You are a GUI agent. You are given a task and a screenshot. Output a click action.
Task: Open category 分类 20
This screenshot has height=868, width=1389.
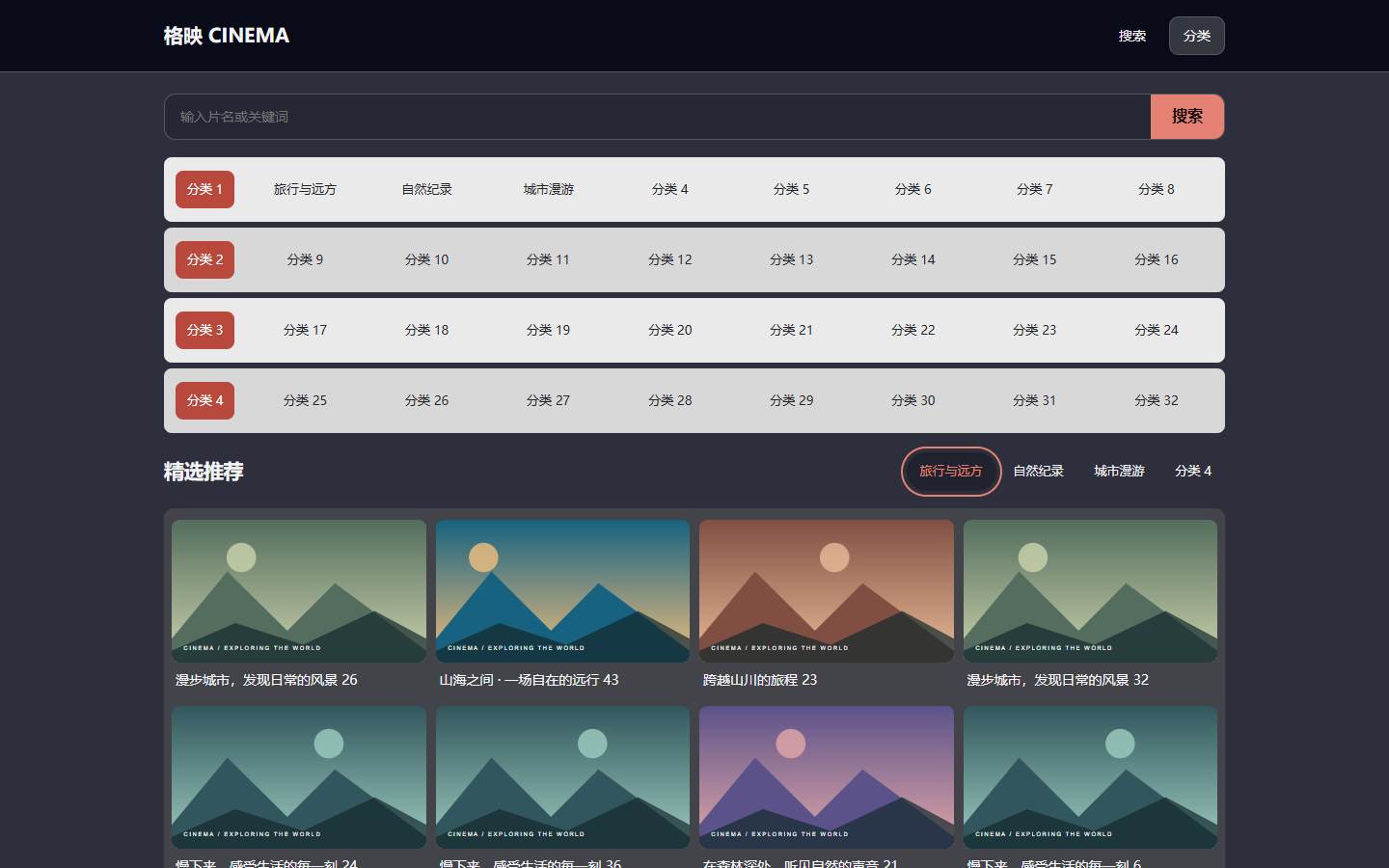pyautogui.click(x=670, y=330)
